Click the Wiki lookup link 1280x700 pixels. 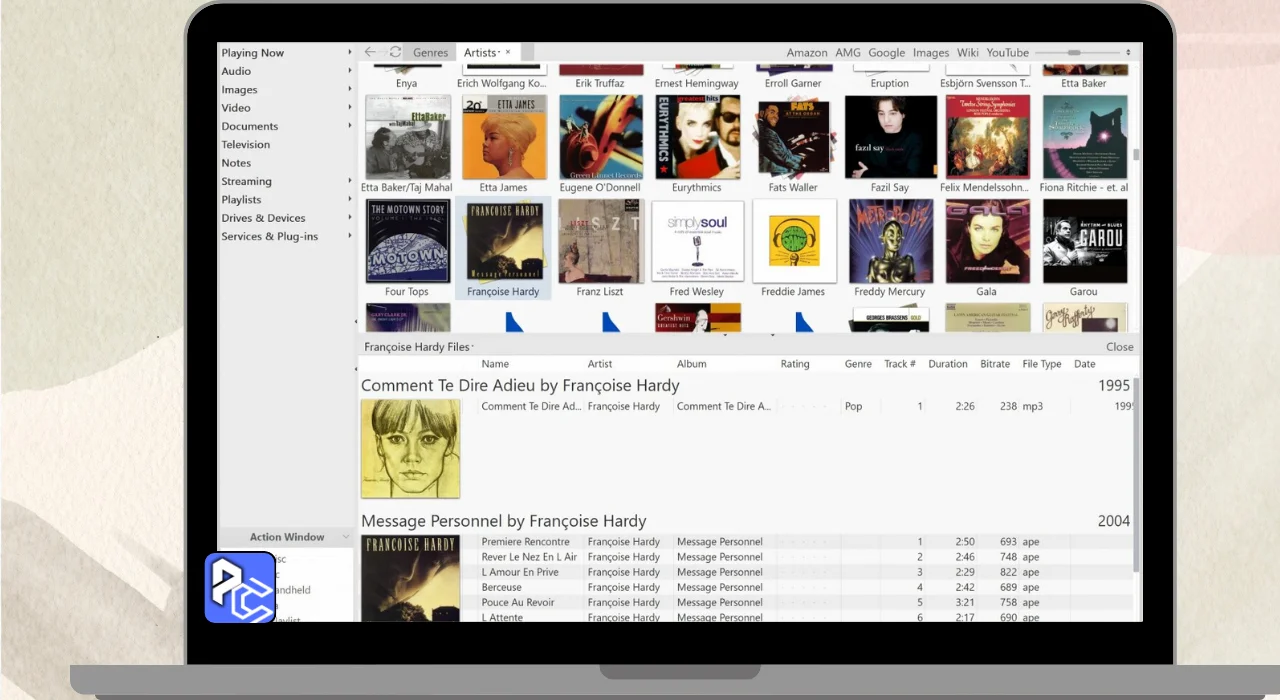pyautogui.click(x=967, y=53)
